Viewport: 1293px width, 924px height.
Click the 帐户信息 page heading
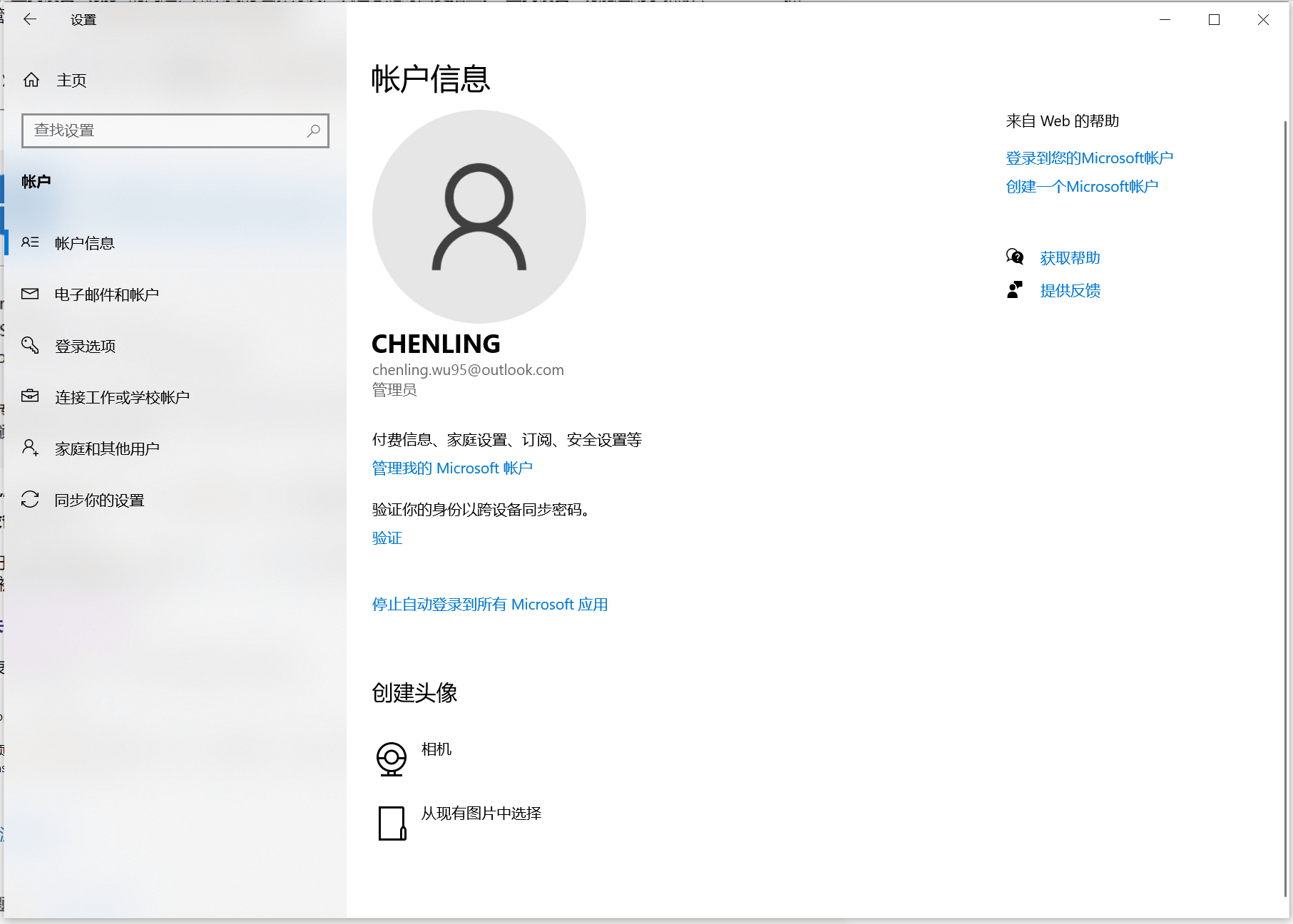click(x=431, y=78)
